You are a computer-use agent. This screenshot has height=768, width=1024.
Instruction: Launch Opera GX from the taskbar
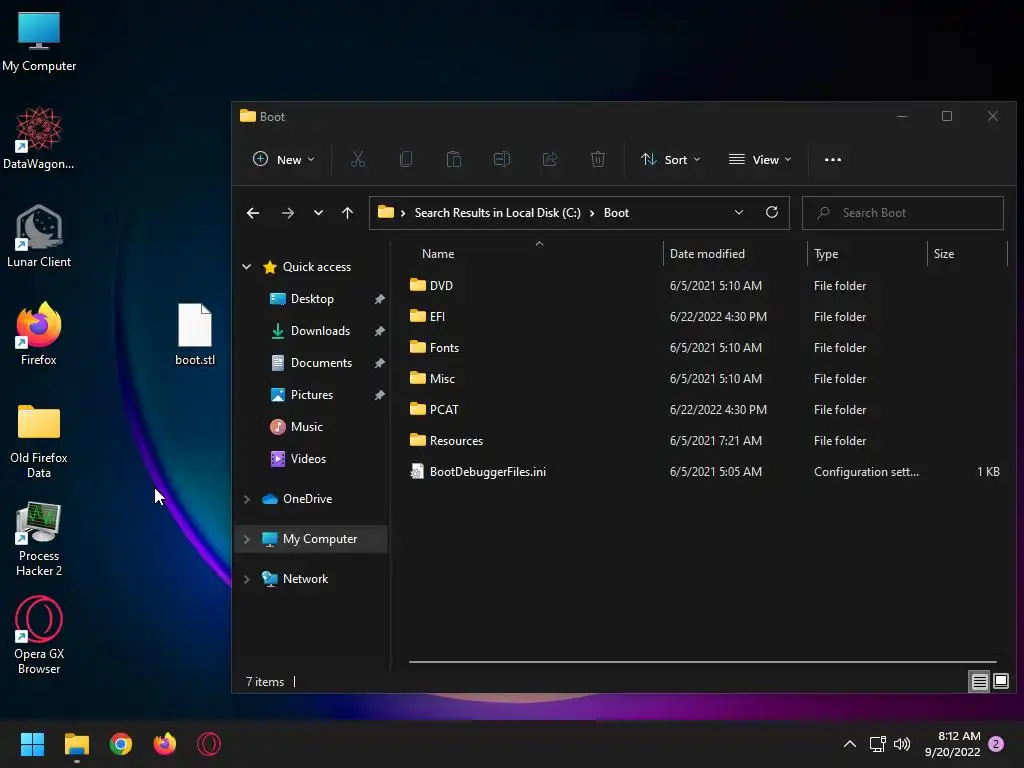(x=209, y=744)
